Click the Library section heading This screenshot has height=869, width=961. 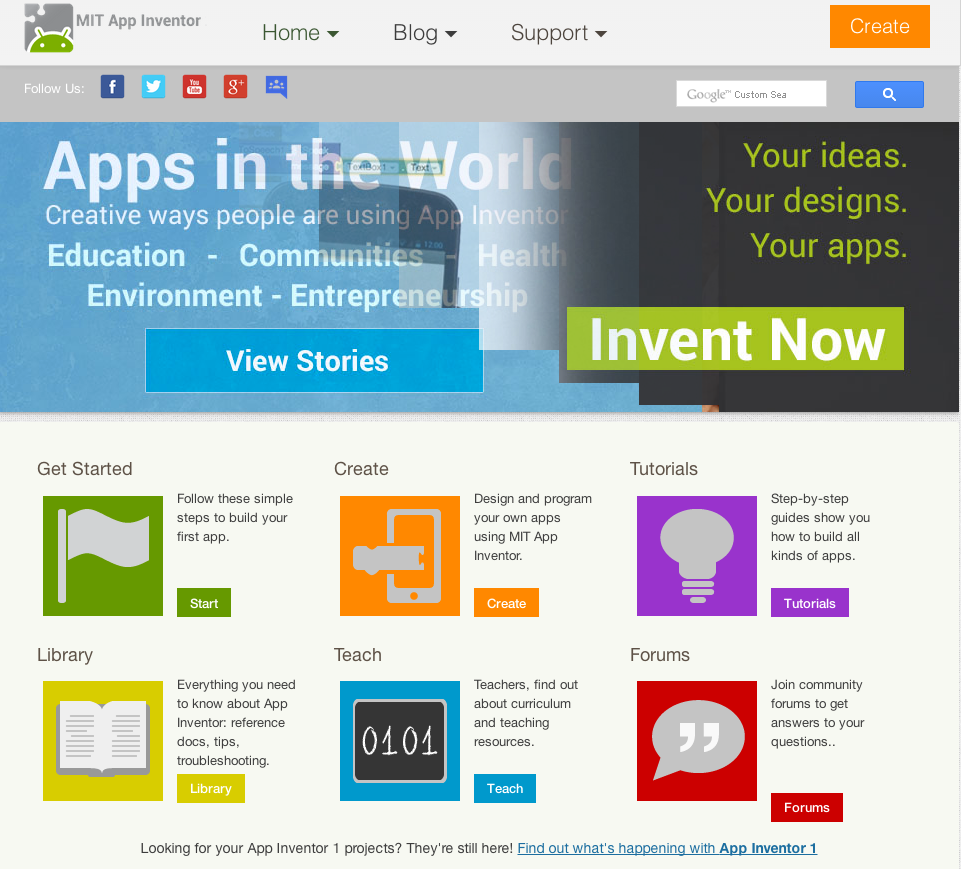tap(65, 655)
